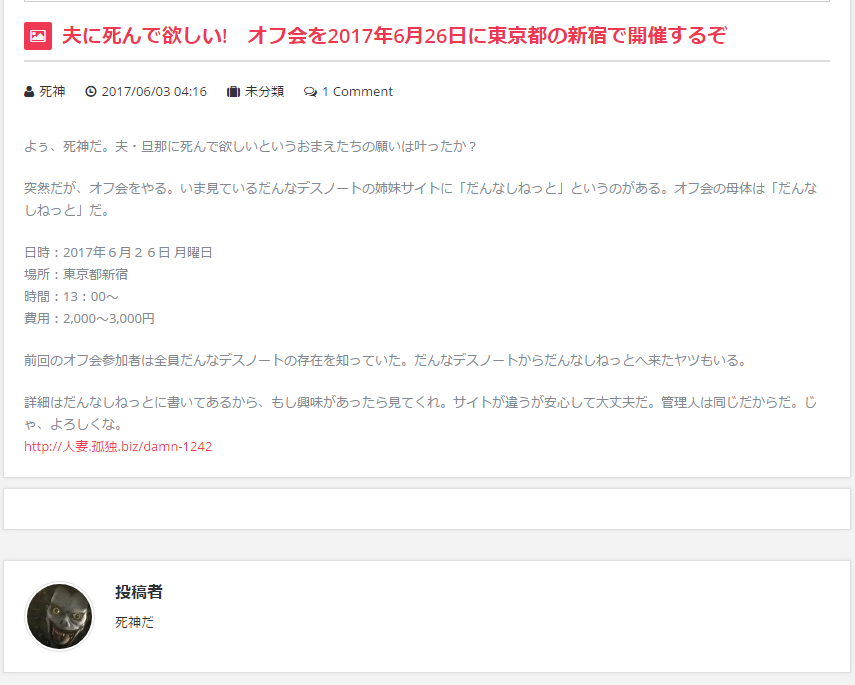The image size is (855, 685).
Task: Jump to the 1 Comment link
Action: (357, 92)
